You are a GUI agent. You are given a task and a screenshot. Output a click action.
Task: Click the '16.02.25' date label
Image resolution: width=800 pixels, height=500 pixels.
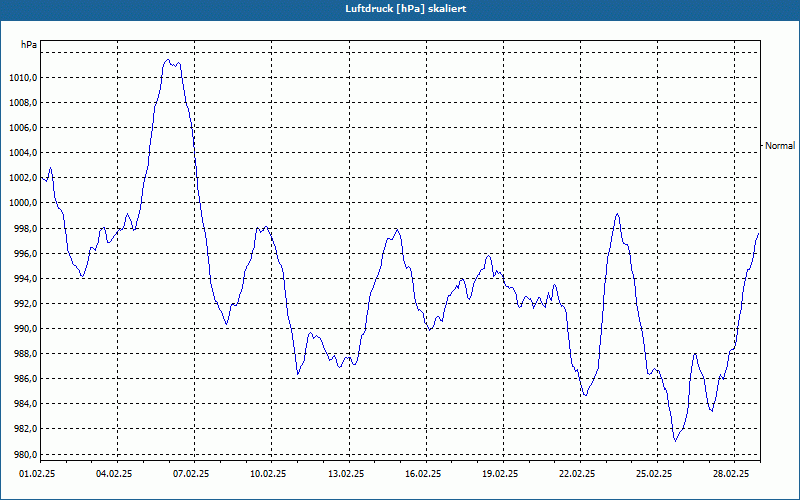coord(423,473)
